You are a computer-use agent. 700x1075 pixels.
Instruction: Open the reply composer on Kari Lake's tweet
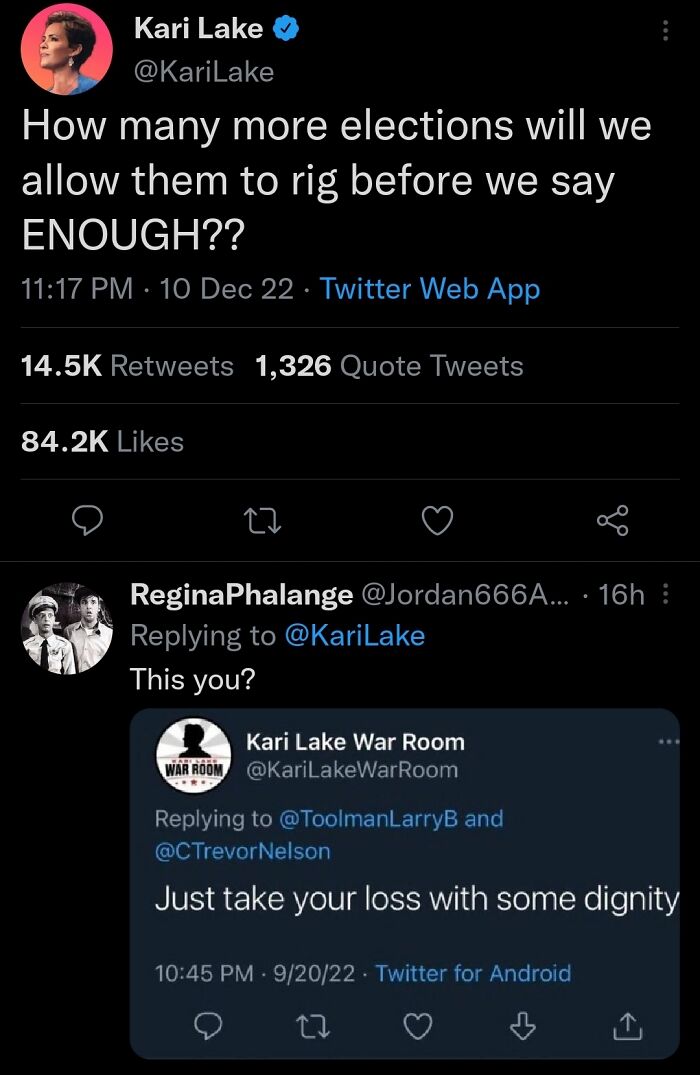(88, 519)
